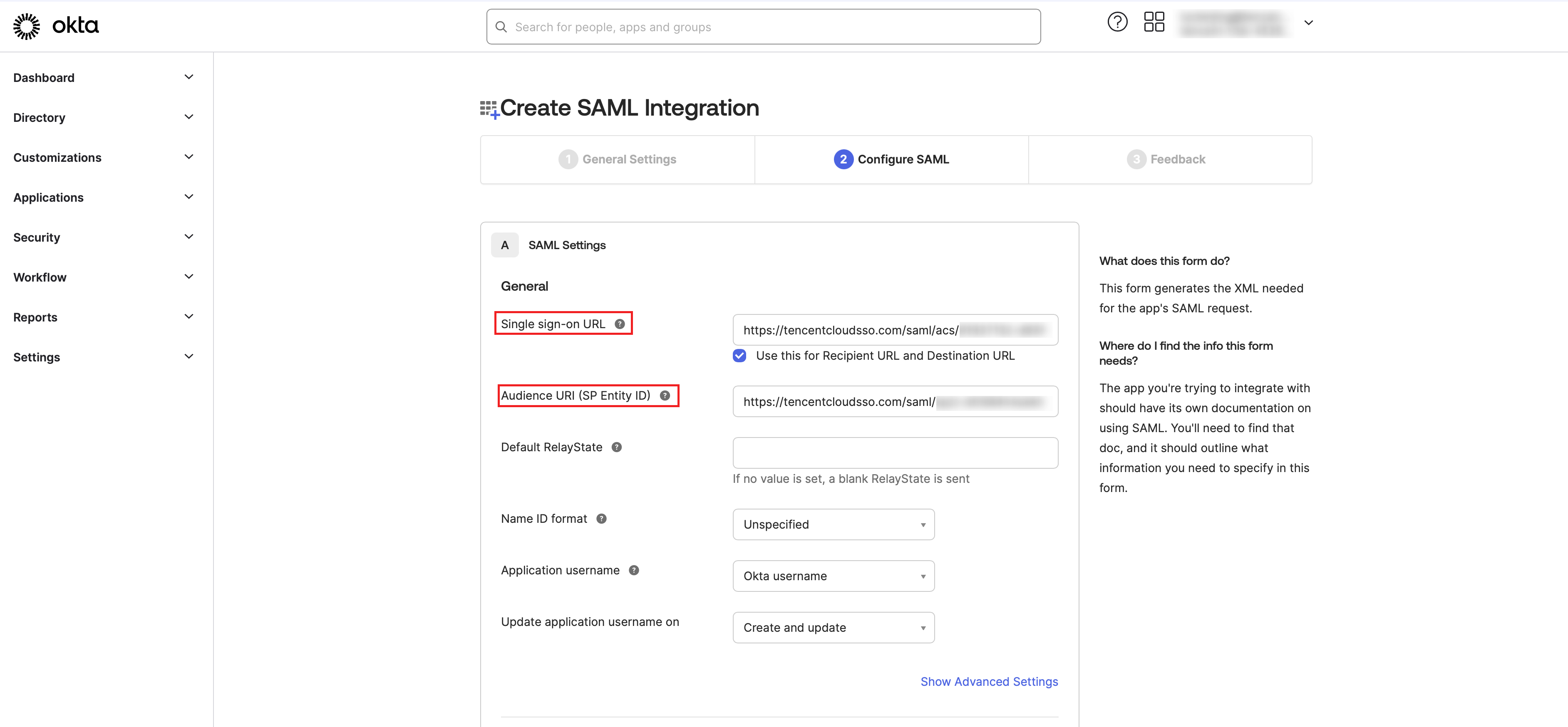Click the Default RelayState input field
Image resolution: width=1568 pixels, height=727 pixels.
895,453
